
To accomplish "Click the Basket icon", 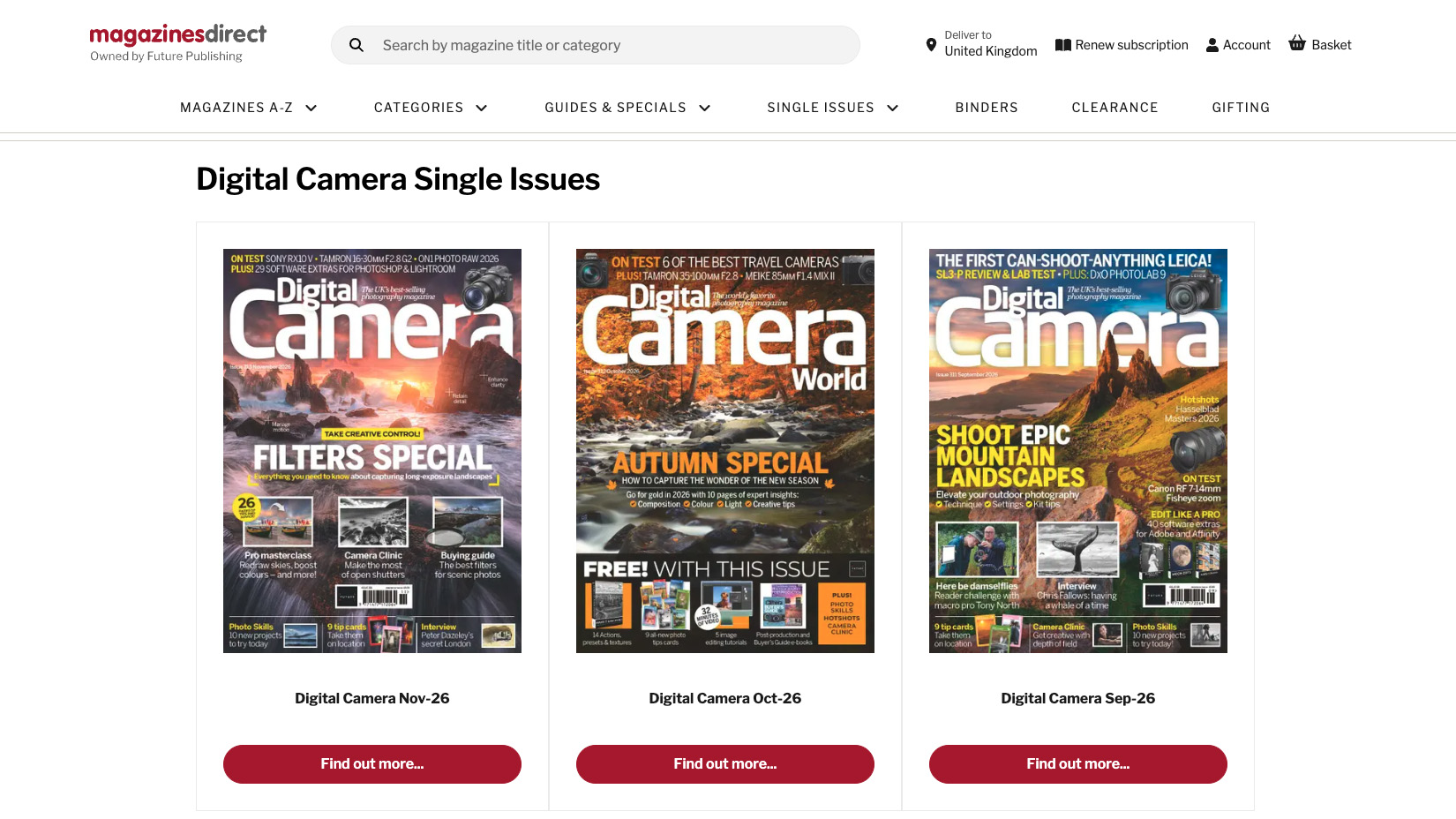I will pos(1297,43).
